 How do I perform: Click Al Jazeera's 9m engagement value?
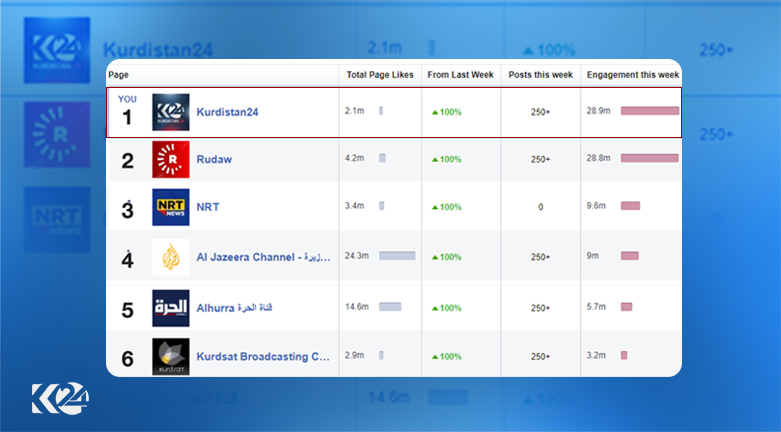[x=592, y=256]
